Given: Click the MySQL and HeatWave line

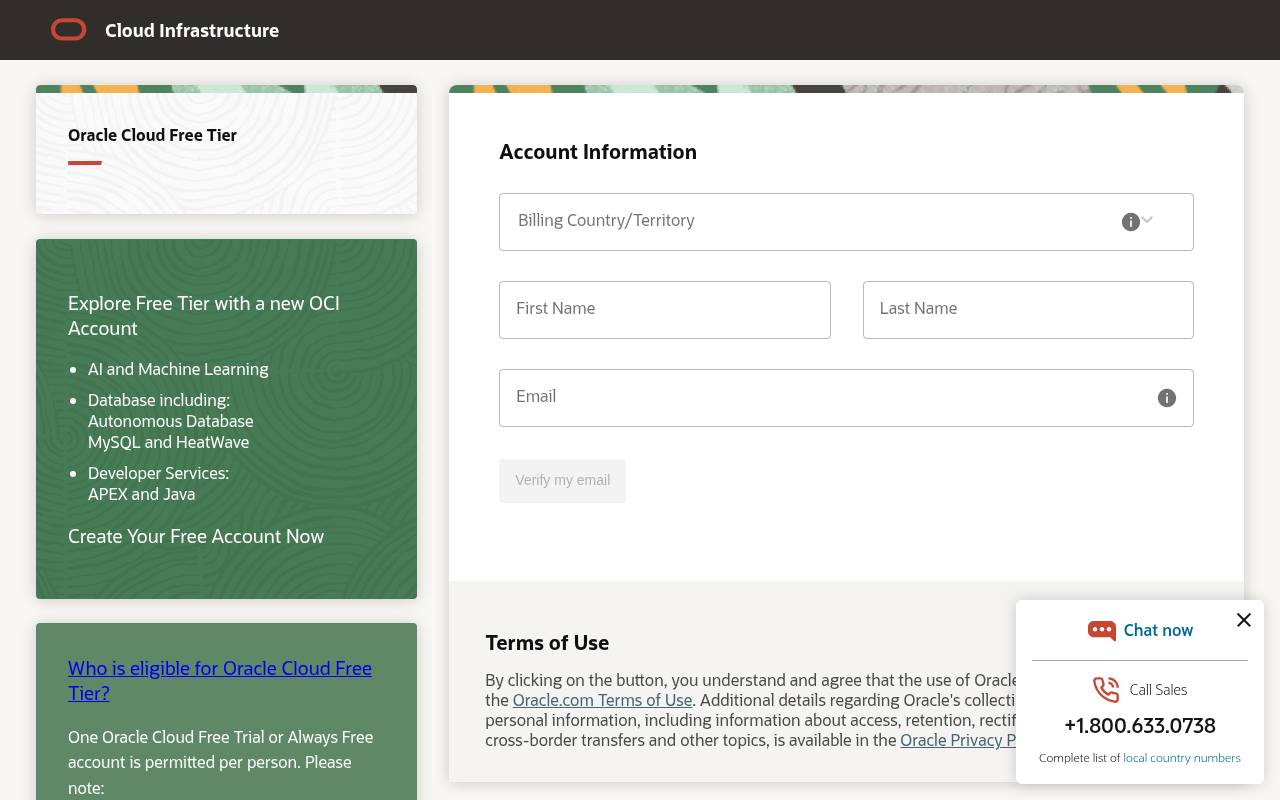Looking at the screenshot, I should tap(169, 442).
